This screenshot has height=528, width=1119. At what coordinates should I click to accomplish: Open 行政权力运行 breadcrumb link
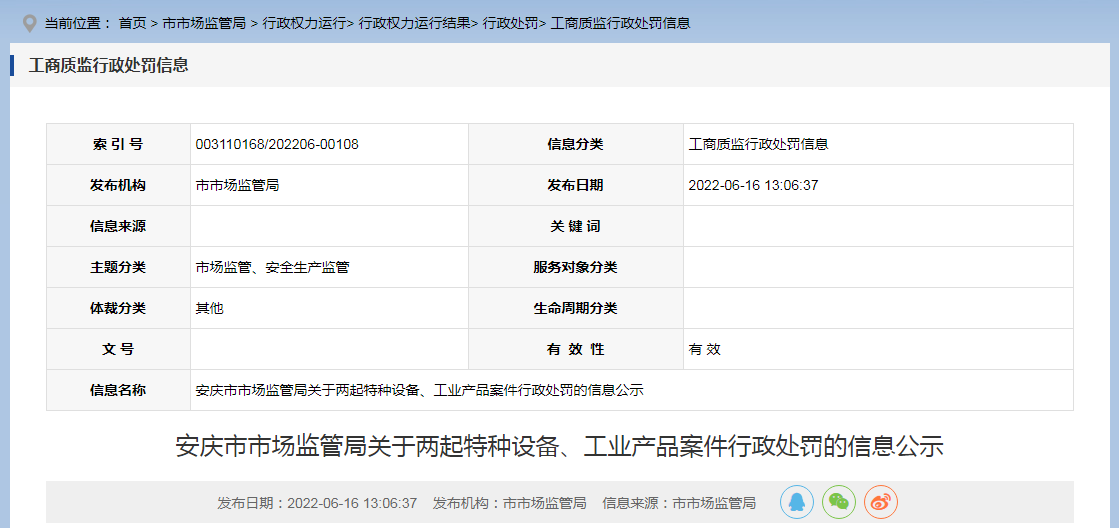[304, 24]
